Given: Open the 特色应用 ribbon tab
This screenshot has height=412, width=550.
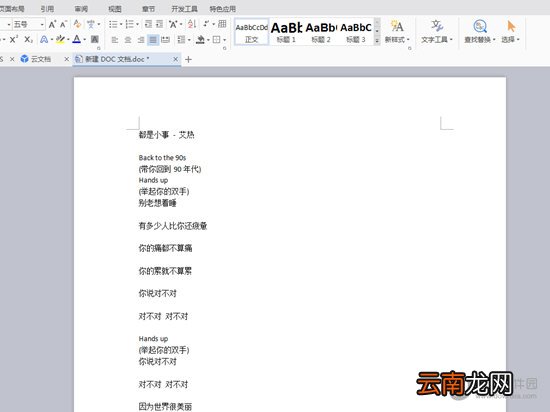Looking at the screenshot, I should pyautogui.click(x=223, y=9).
